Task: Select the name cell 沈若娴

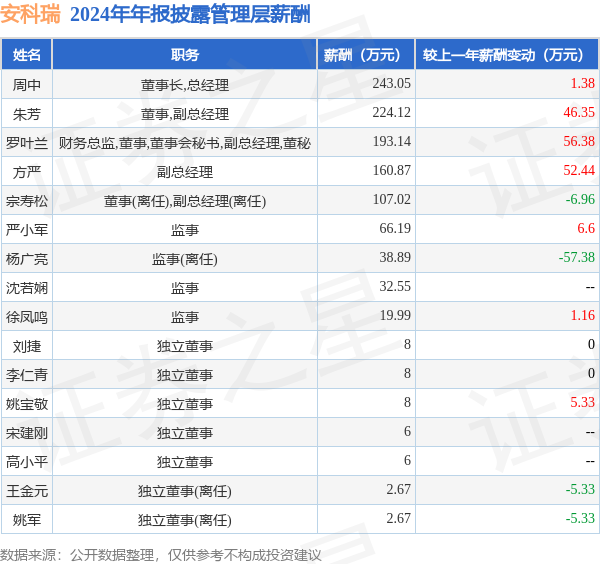Action: click(26, 288)
